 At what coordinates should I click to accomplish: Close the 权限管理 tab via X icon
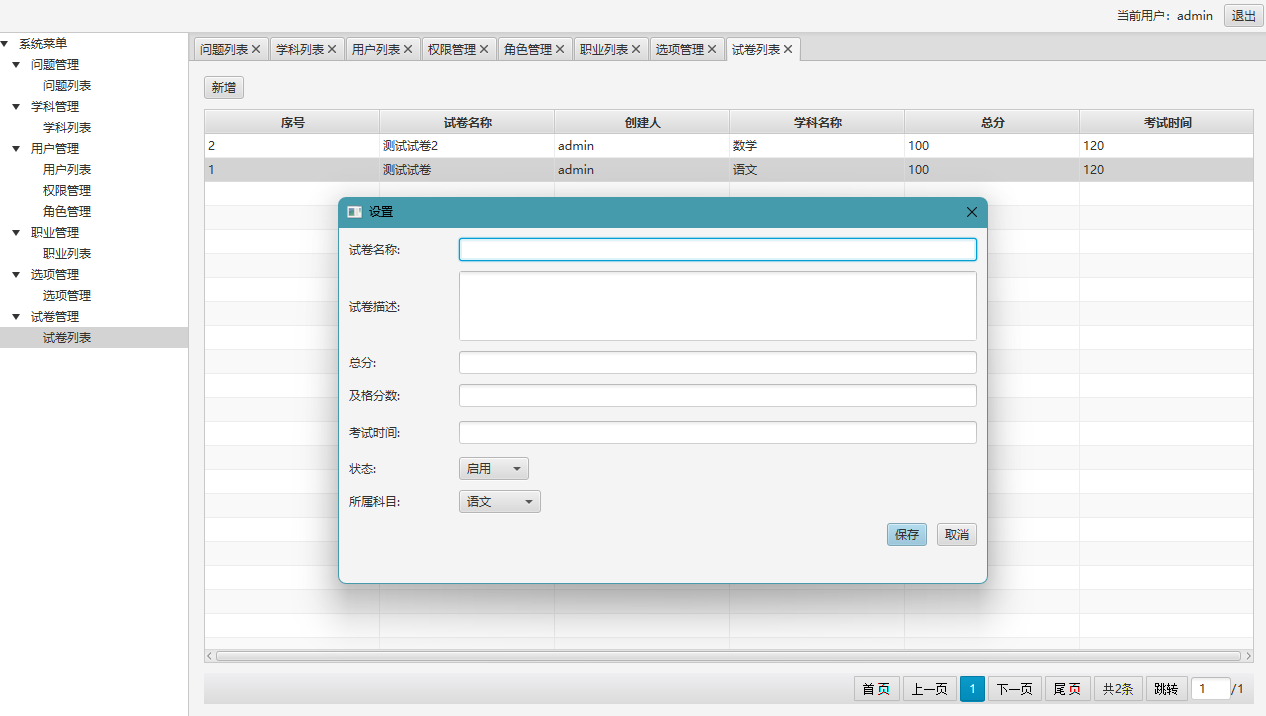tap(484, 49)
